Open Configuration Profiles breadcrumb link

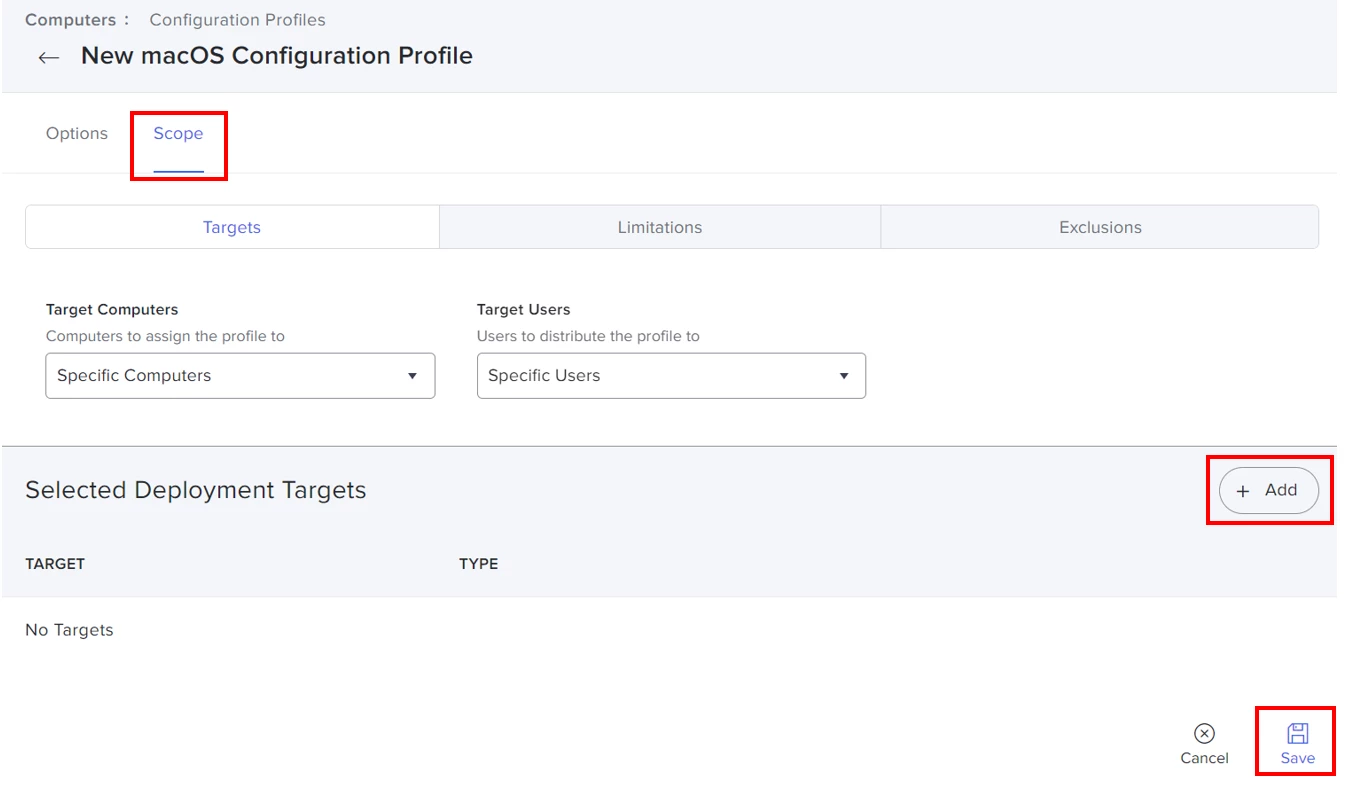237,20
